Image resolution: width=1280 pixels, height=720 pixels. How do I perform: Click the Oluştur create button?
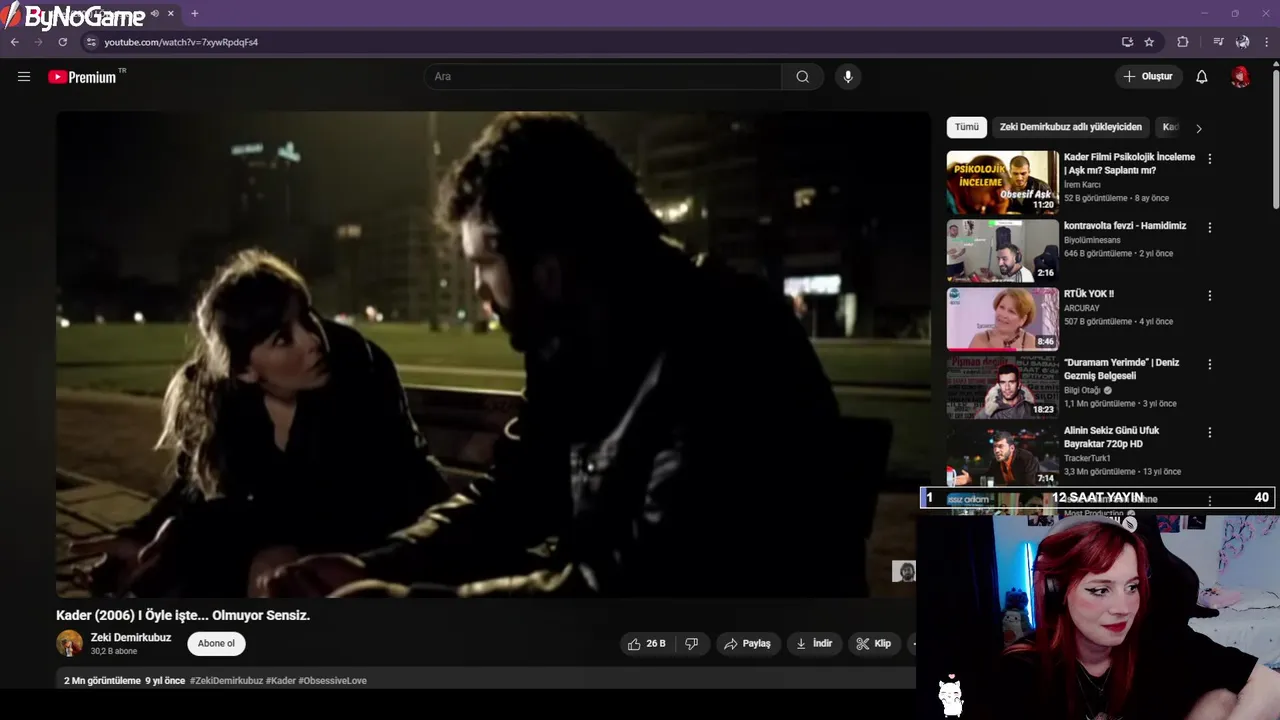click(1148, 77)
